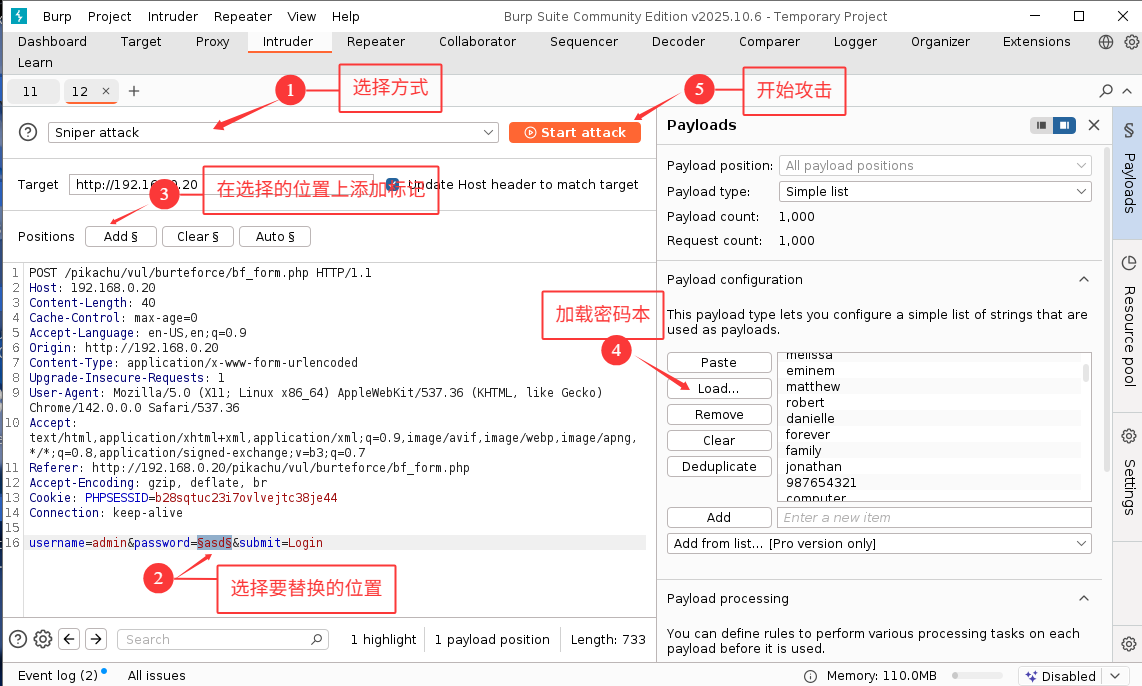Go to the previous search match
The image size is (1142, 686).
tap(69, 639)
